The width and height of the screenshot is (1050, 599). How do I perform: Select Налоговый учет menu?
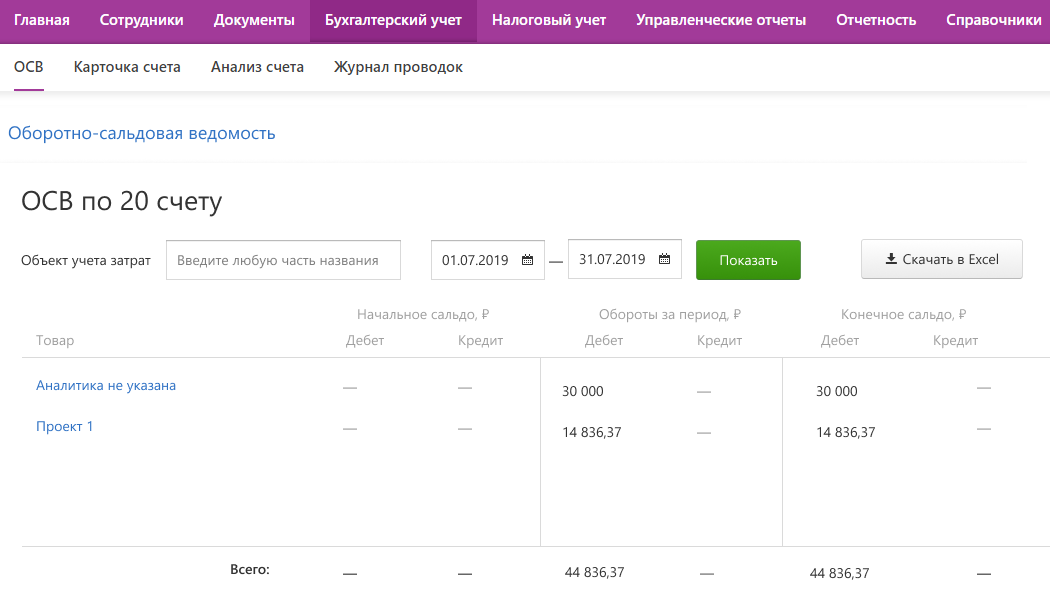point(549,20)
